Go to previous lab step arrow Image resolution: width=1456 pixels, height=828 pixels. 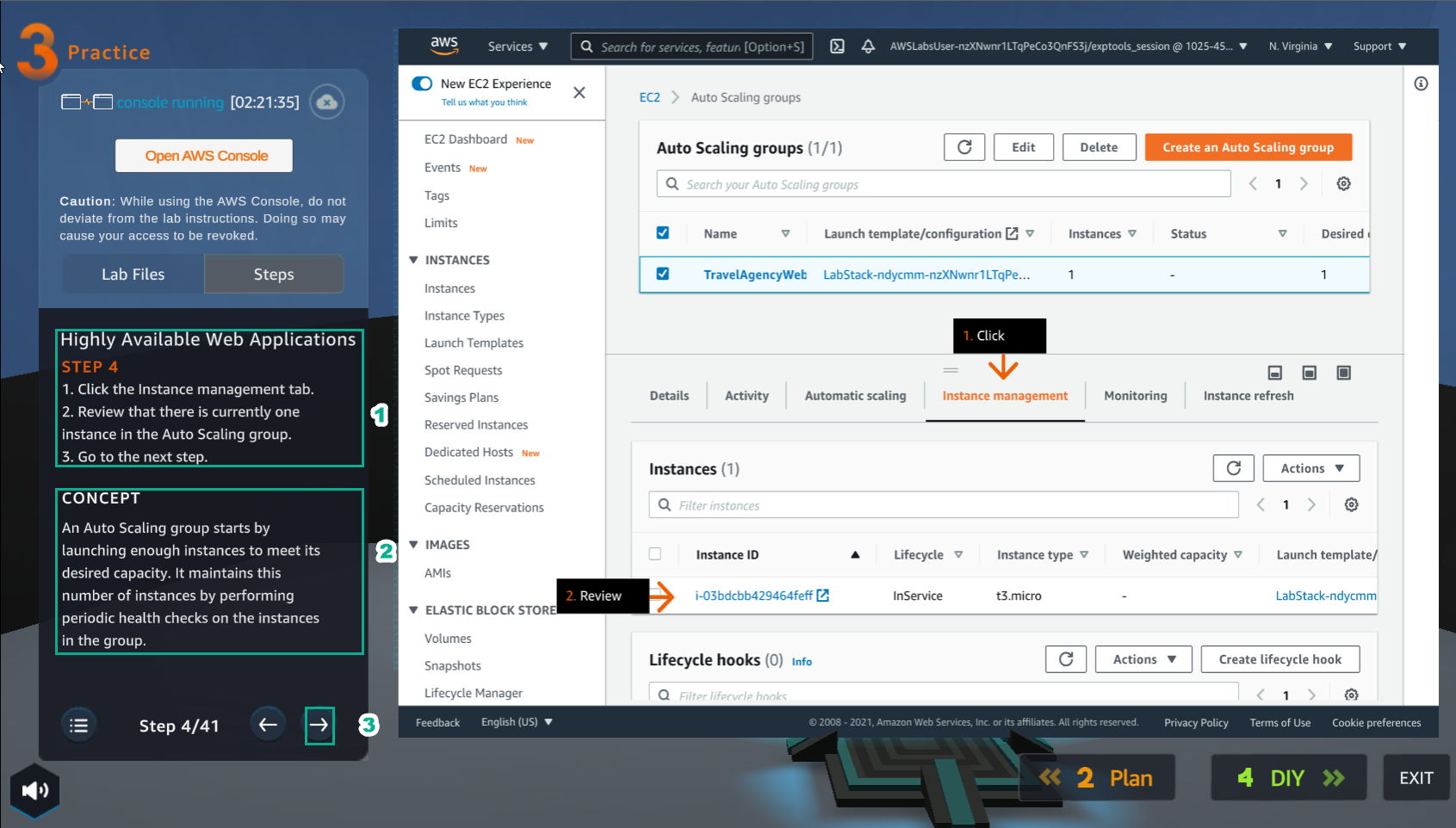click(268, 725)
